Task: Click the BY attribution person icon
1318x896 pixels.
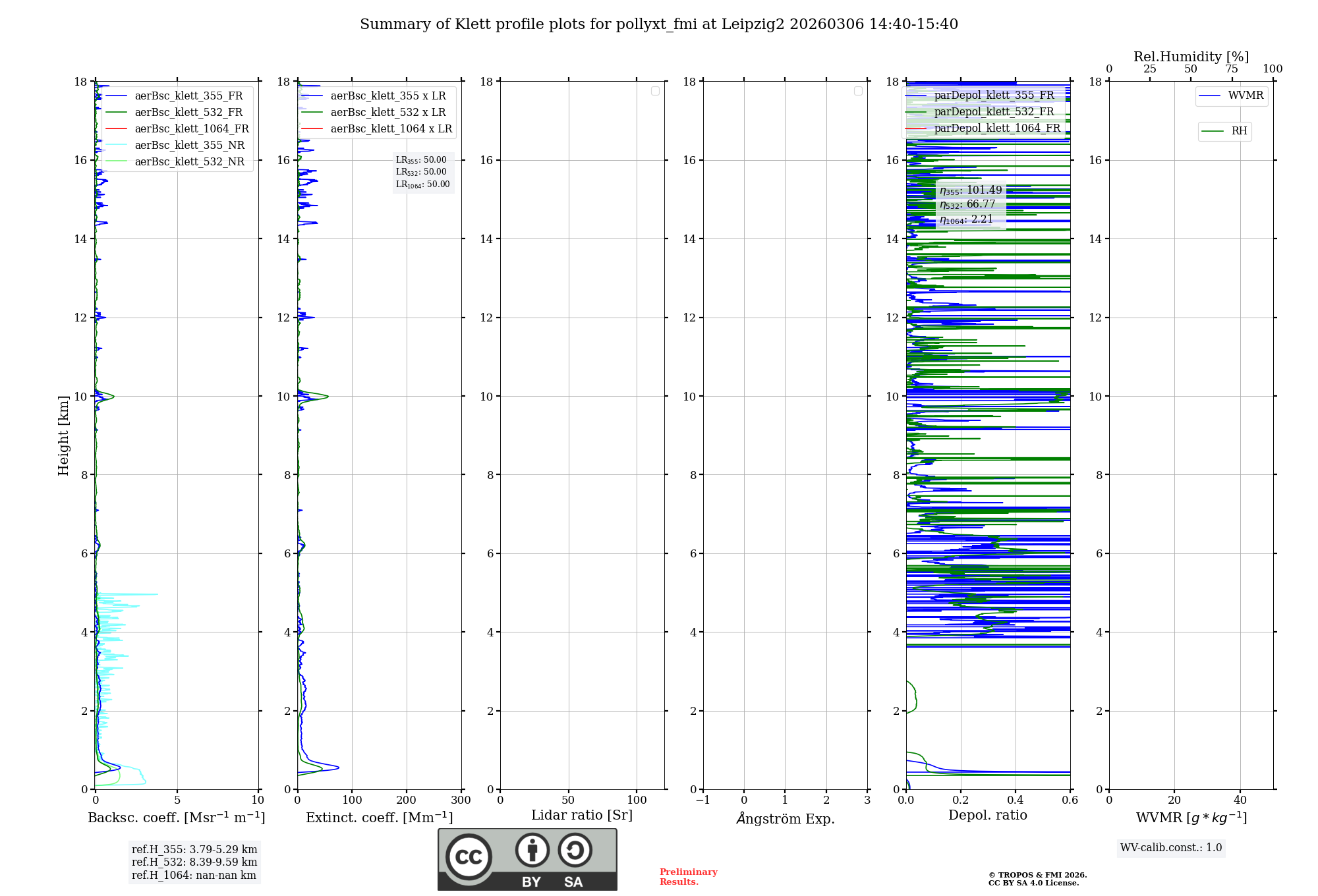Action: pyautogui.click(x=532, y=850)
